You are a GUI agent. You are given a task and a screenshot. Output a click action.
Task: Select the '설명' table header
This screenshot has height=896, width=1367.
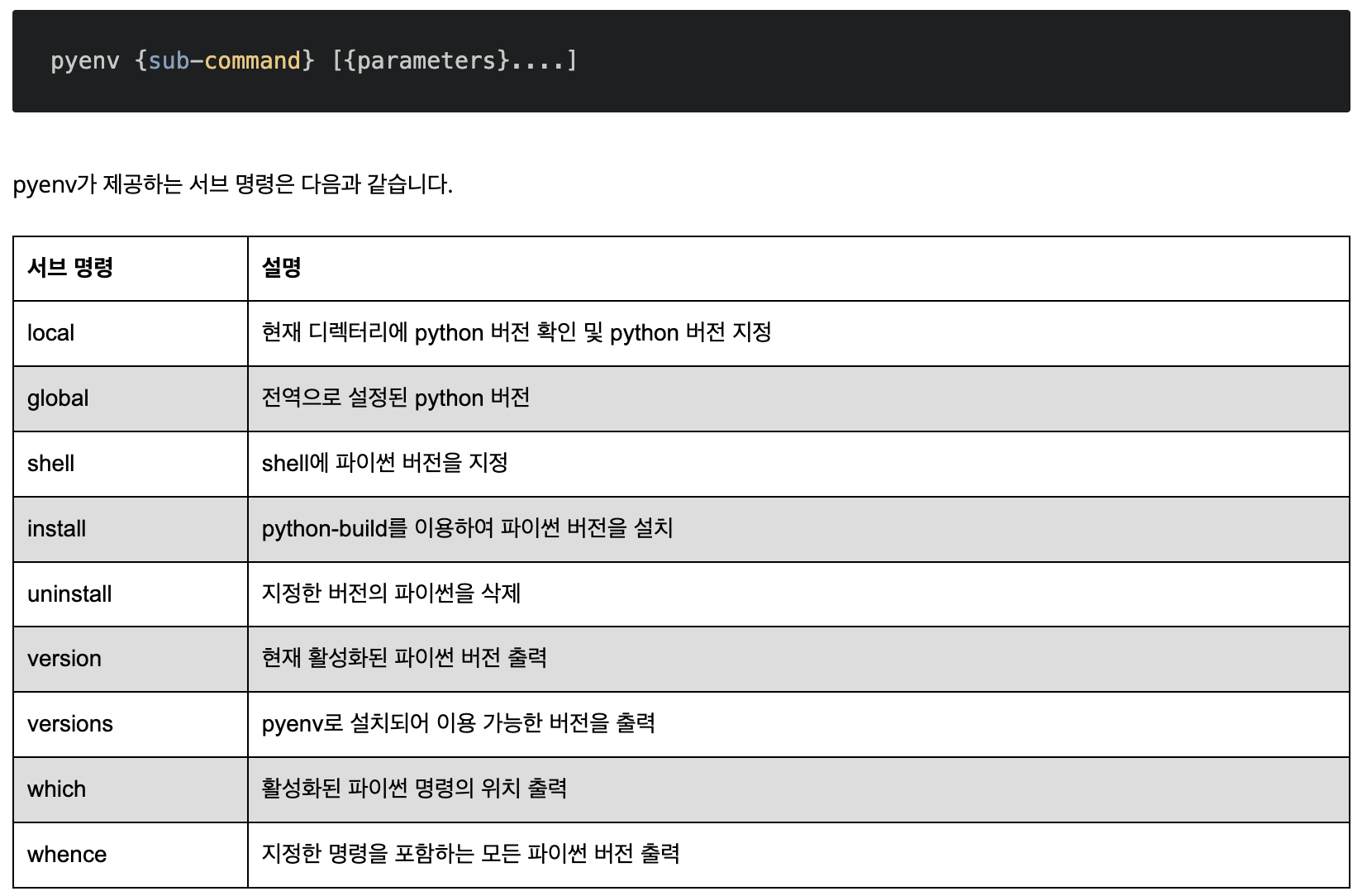tap(798, 269)
